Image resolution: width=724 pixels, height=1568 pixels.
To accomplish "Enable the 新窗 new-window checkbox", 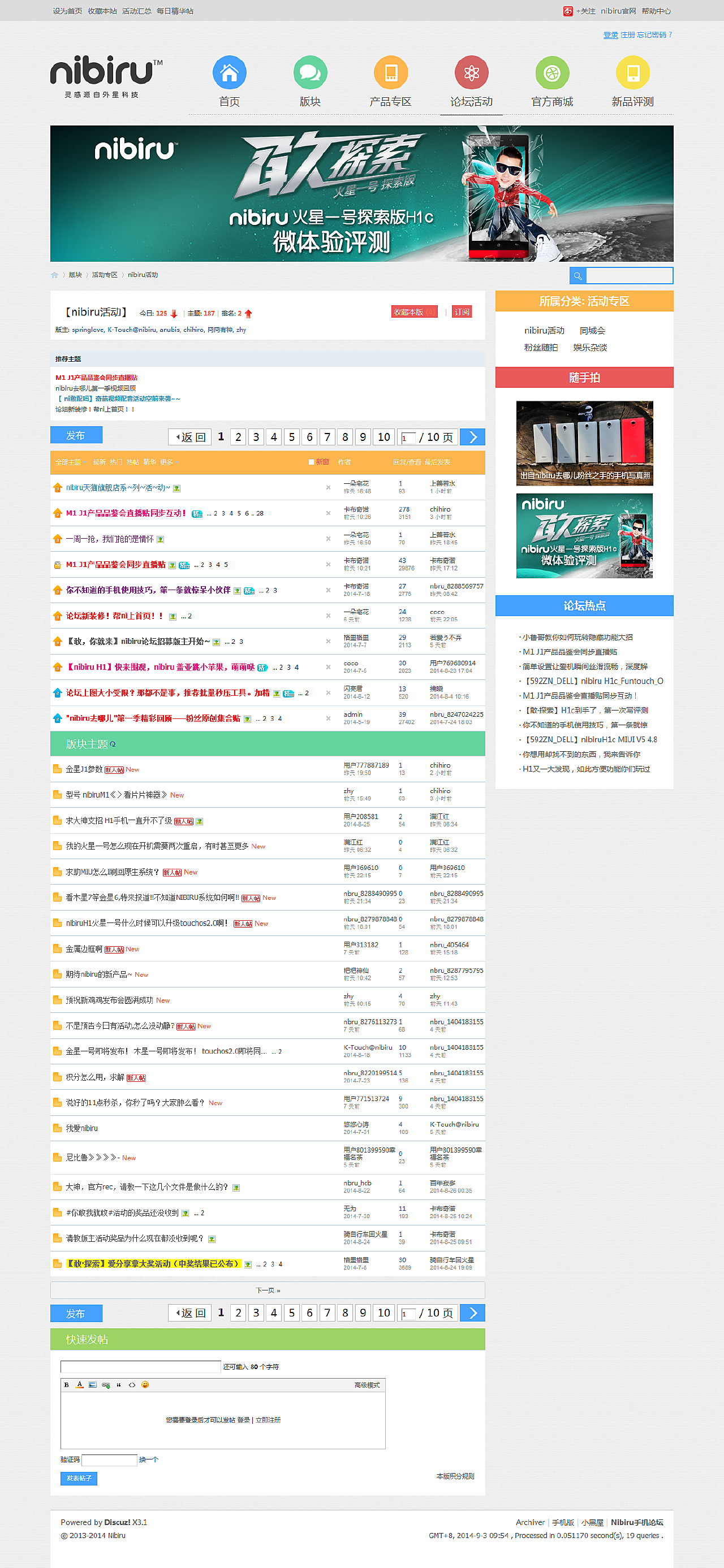I will pyautogui.click(x=311, y=462).
